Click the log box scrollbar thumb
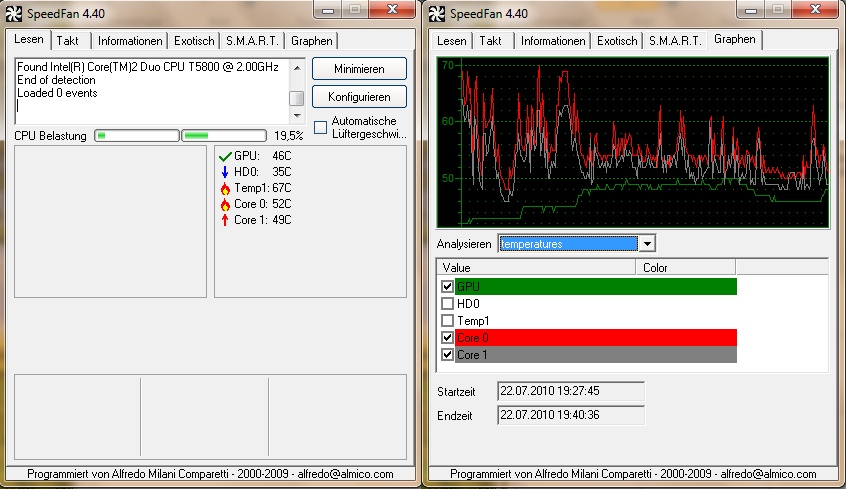This screenshot has width=846, height=489. coord(297,98)
